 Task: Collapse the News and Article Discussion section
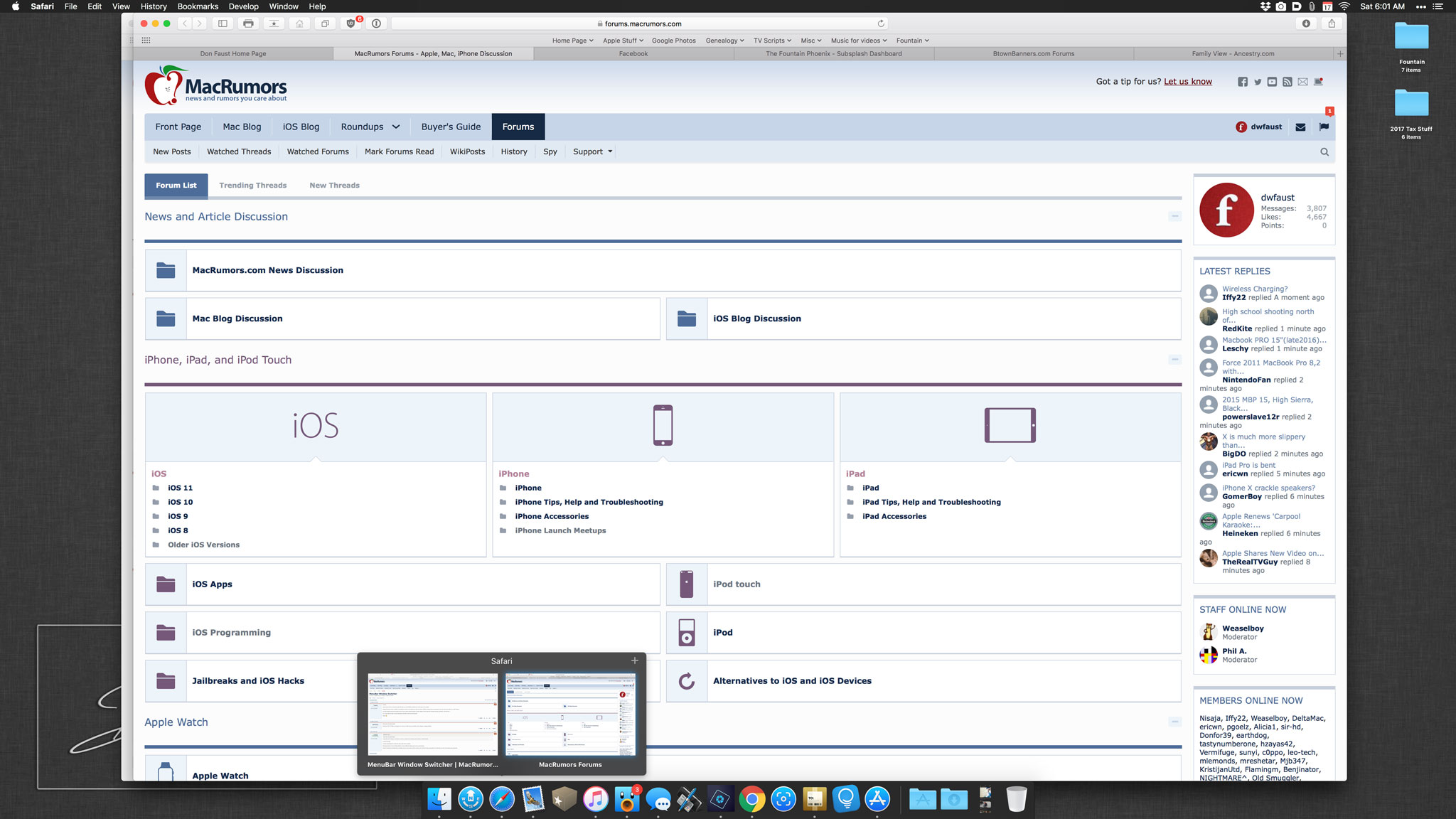click(1174, 216)
